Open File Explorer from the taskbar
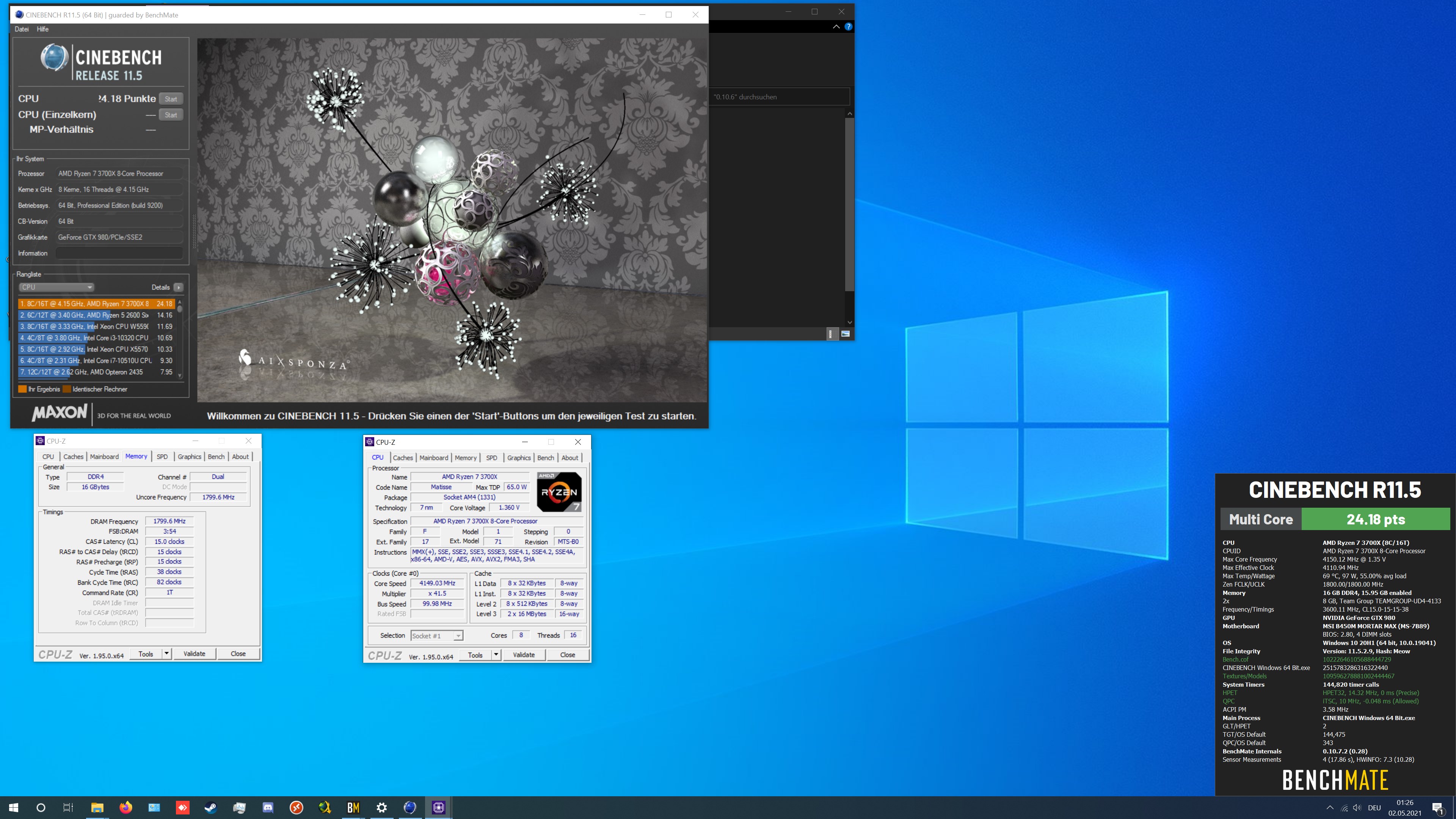Screen dimensions: 1456x819 pyautogui.click(x=97, y=808)
